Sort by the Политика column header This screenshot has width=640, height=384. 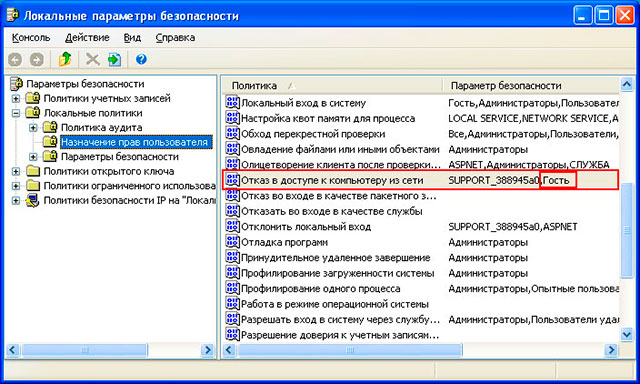coord(333,86)
